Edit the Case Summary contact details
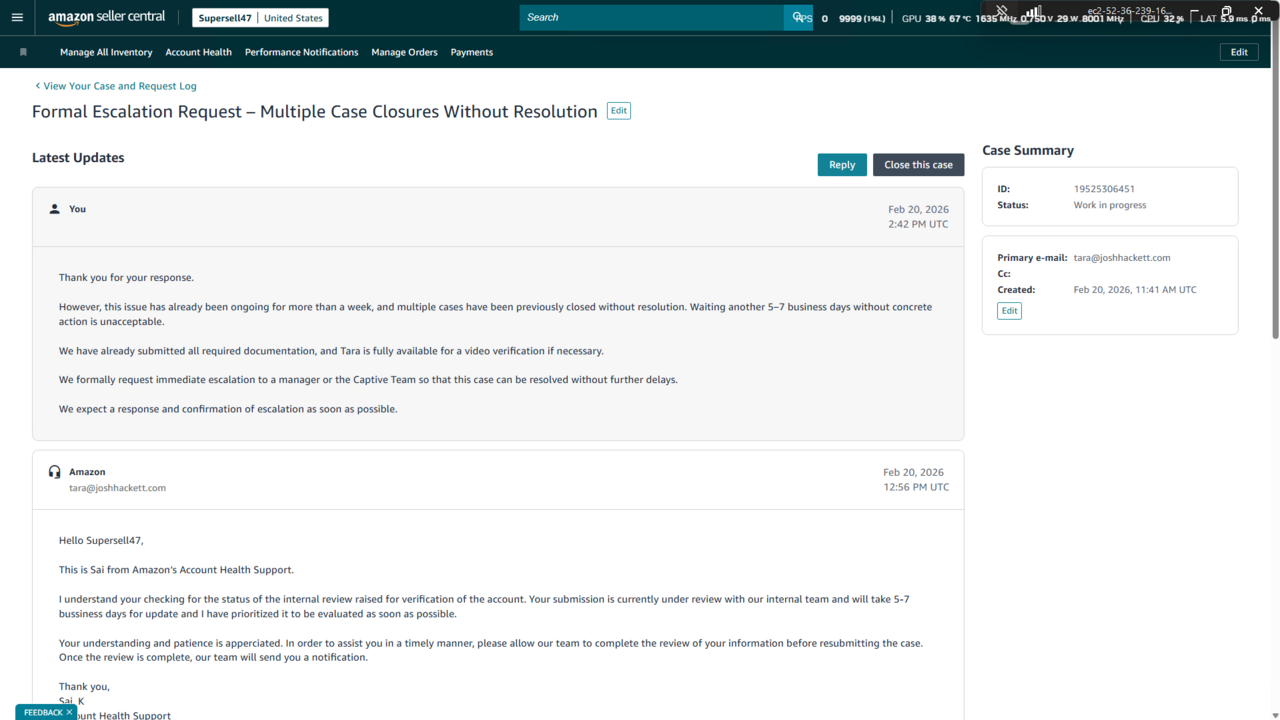Screen dimensions: 1280x720 [x=1010, y=311]
